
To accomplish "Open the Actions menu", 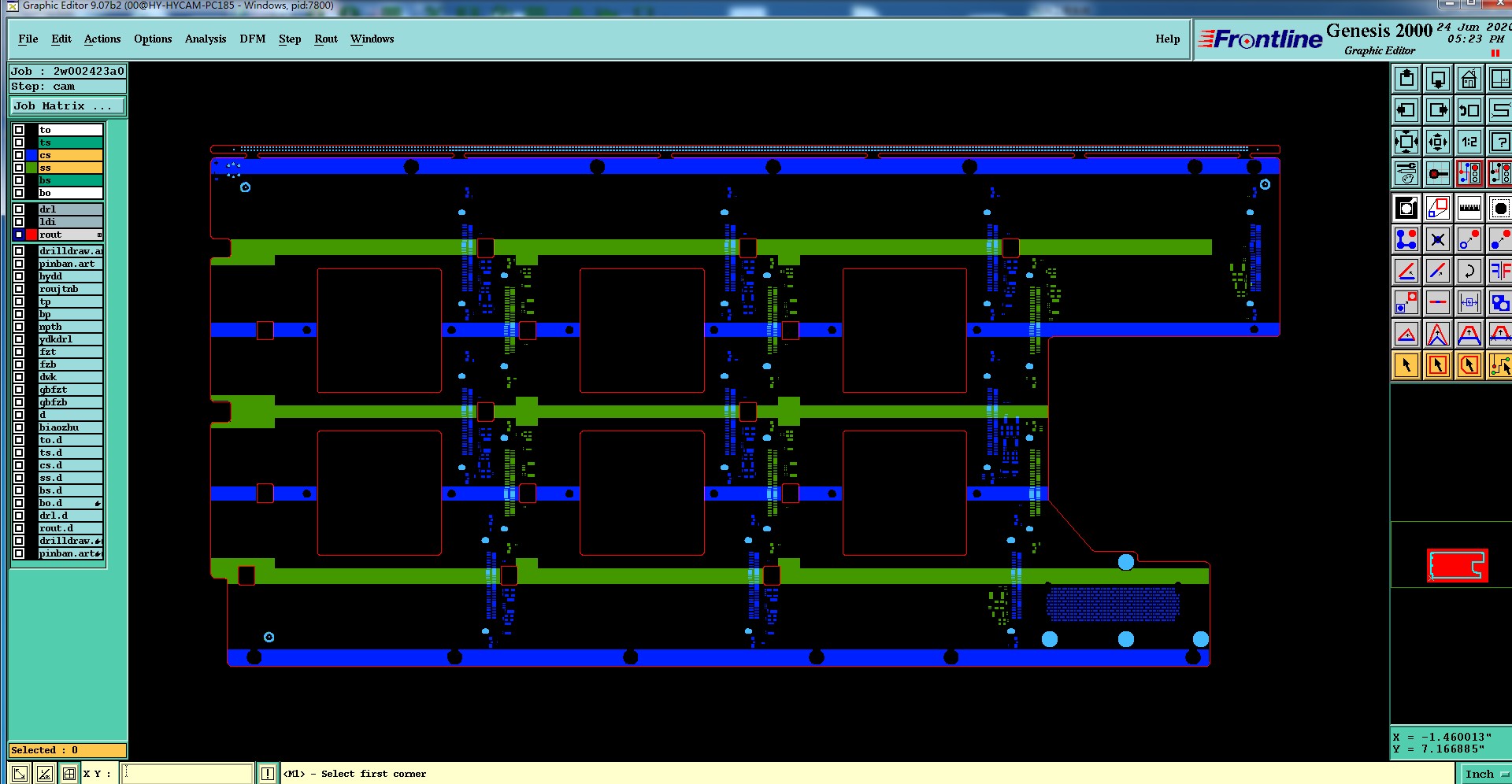I will 102,39.
